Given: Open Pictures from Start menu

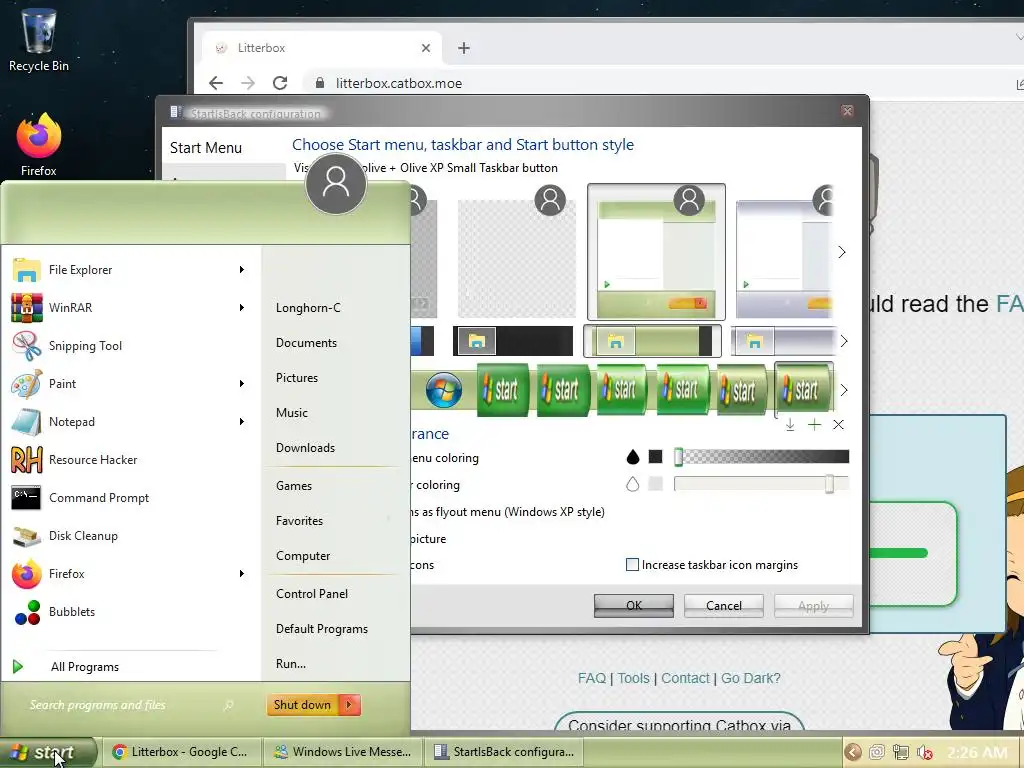Looking at the screenshot, I should tap(296, 378).
